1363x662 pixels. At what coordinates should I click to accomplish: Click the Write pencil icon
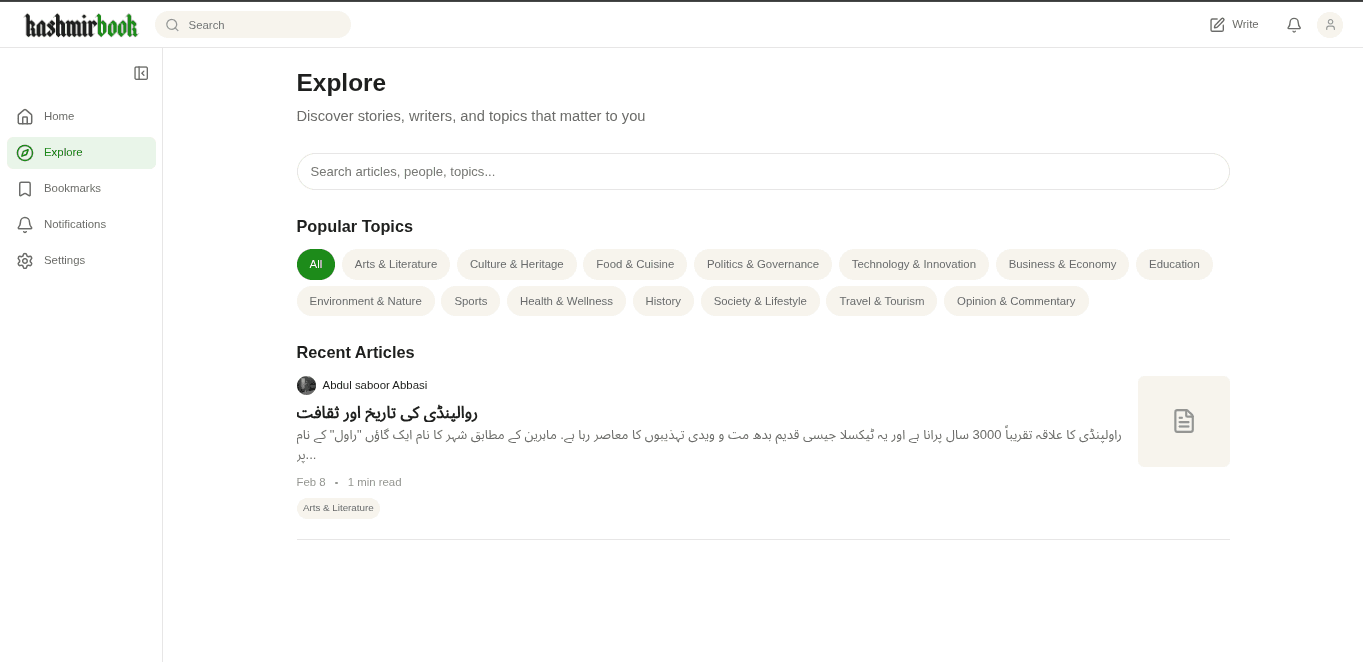(1217, 25)
